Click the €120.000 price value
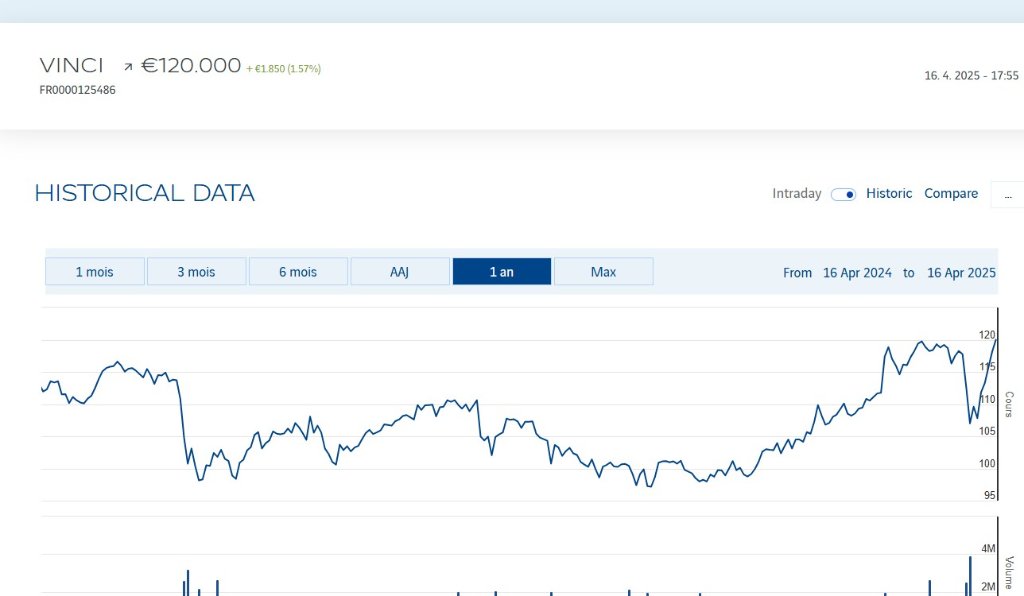Screen dimensions: 1024x596 [x=191, y=65]
